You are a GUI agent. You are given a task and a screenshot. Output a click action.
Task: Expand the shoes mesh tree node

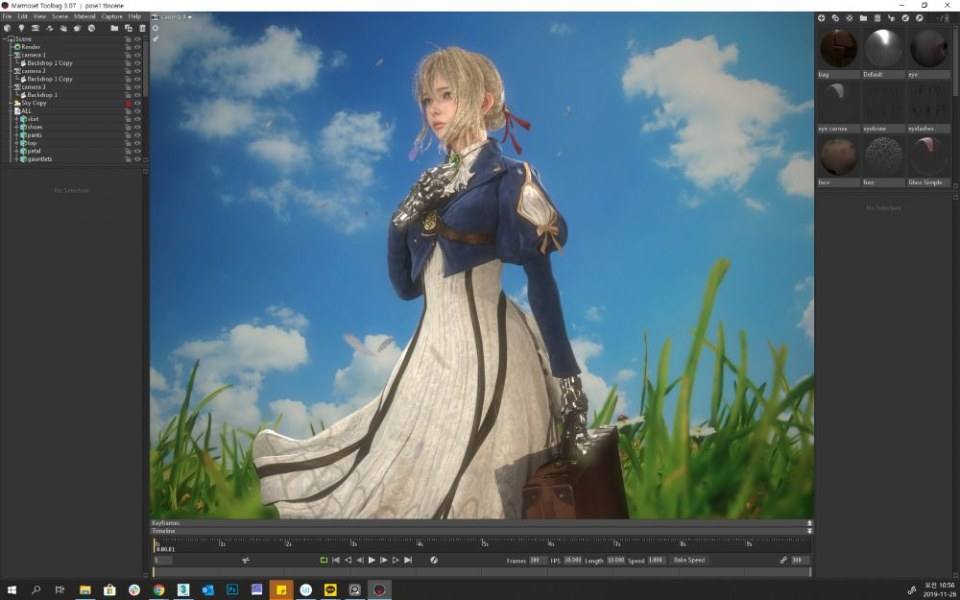tap(17, 127)
